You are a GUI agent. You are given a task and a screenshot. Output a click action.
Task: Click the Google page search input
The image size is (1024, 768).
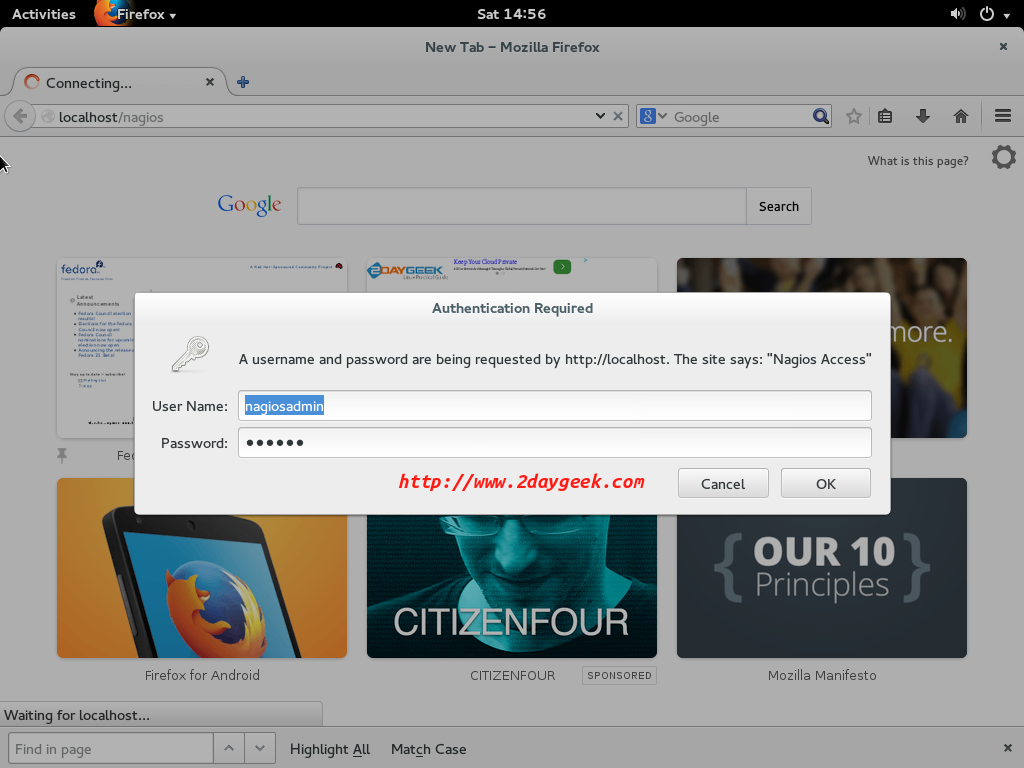coord(522,206)
